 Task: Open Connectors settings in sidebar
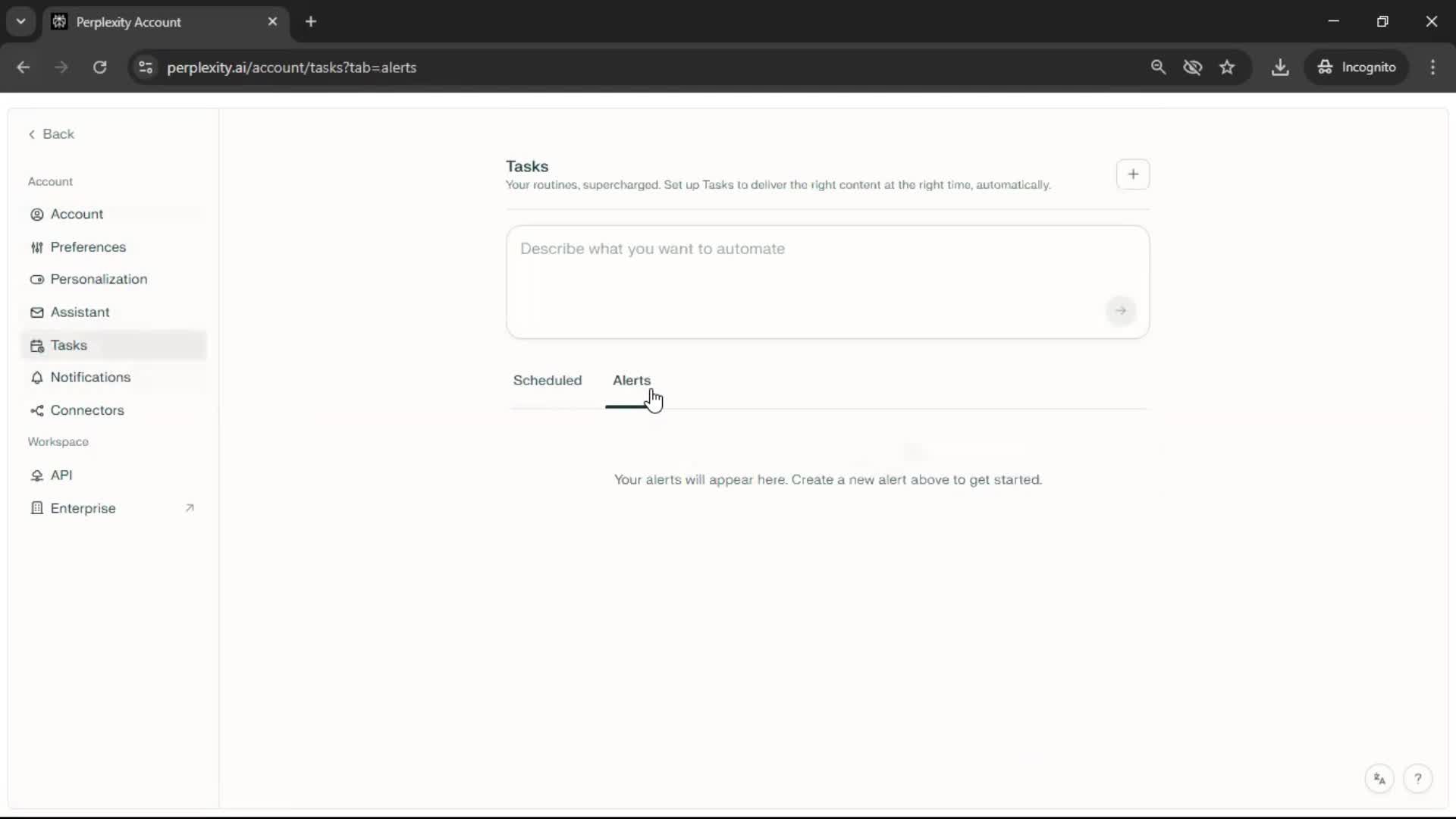pos(86,410)
